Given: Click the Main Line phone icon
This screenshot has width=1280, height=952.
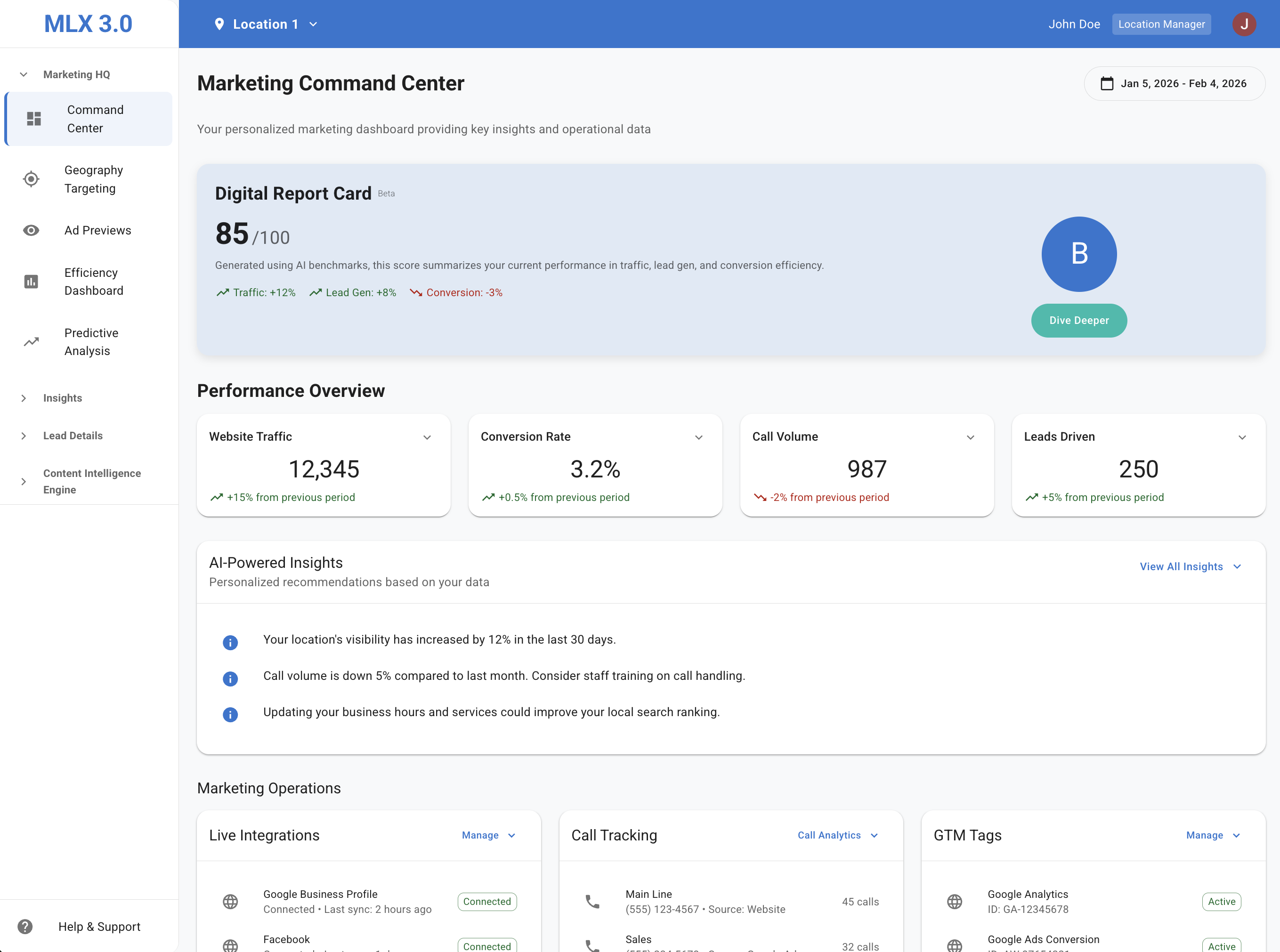Looking at the screenshot, I should tap(592, 901).
